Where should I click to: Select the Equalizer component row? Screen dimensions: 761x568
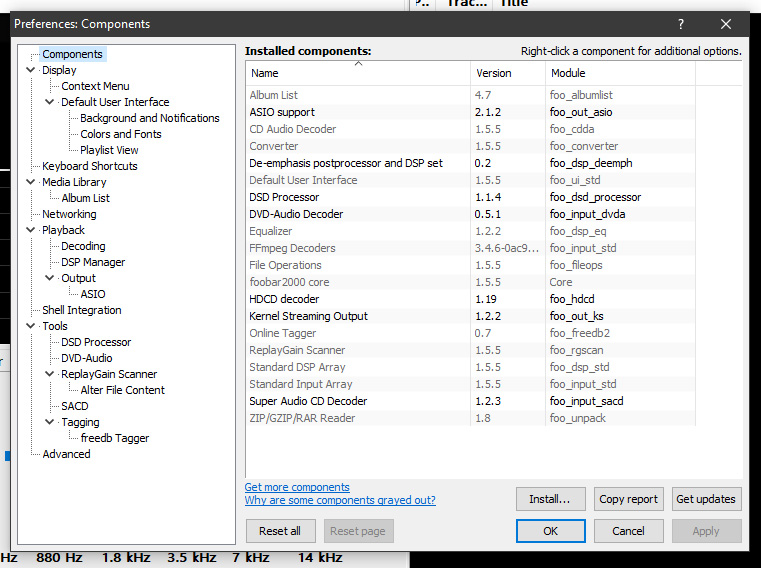coord(471,231)
